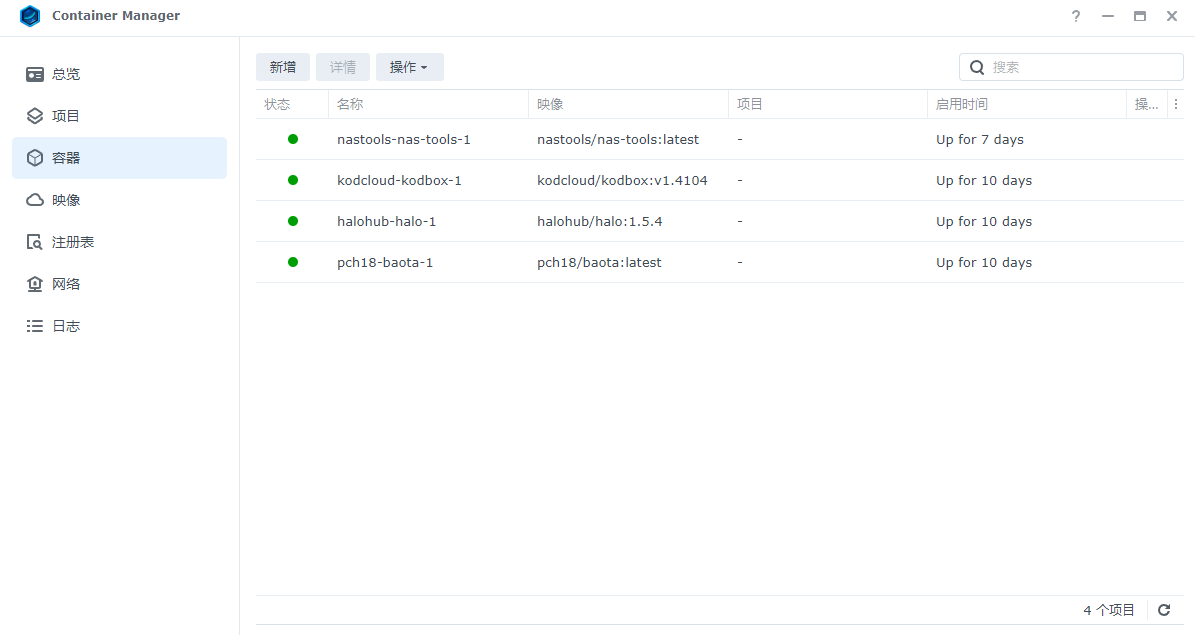Screen dimensions: 1195x635
Task: Click the Container Manager logo icon
Action: pyautogui.click(x=30, y=15)
